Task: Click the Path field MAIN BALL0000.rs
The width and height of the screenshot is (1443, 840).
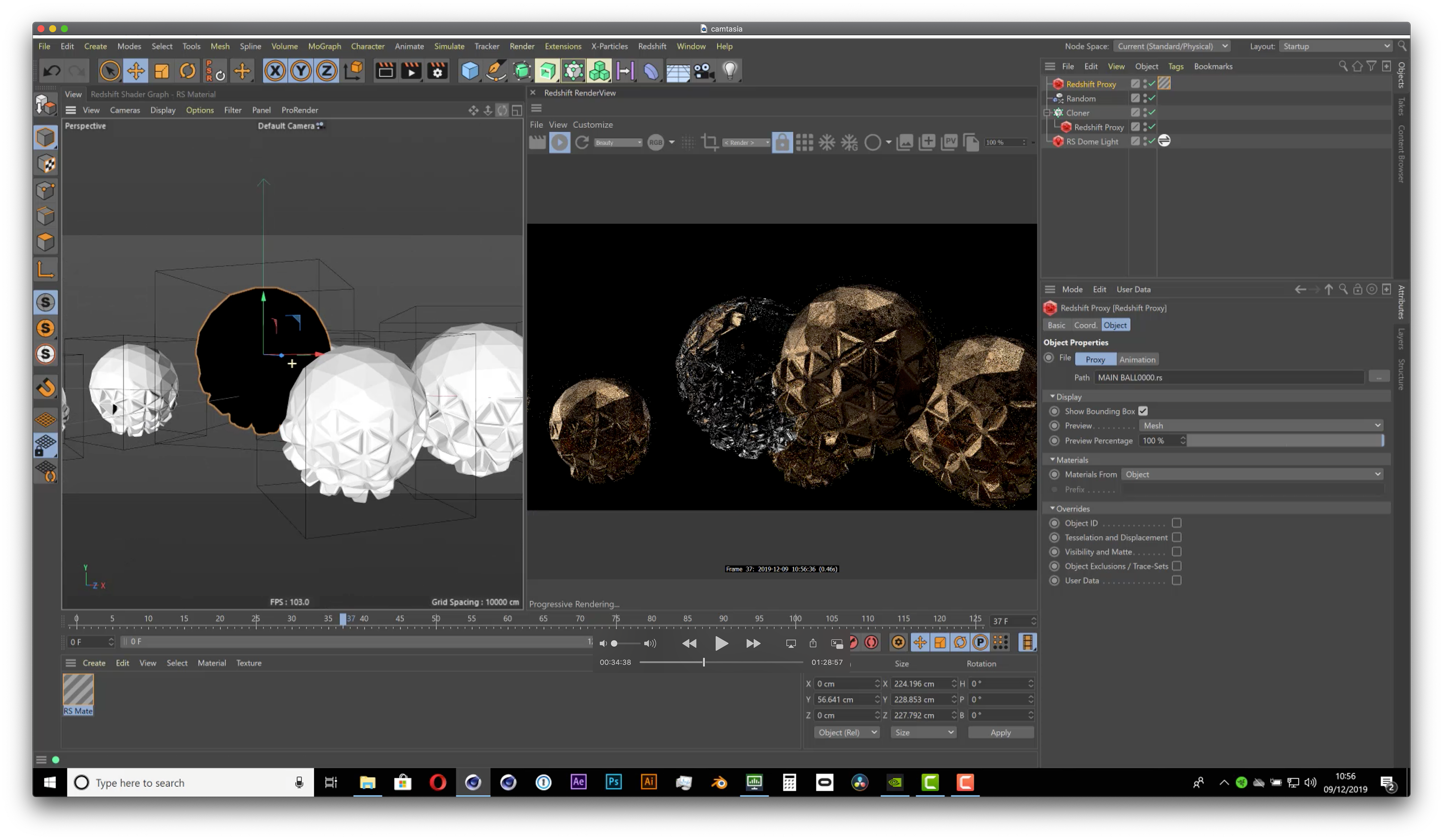Action: tap(1229, 377)
